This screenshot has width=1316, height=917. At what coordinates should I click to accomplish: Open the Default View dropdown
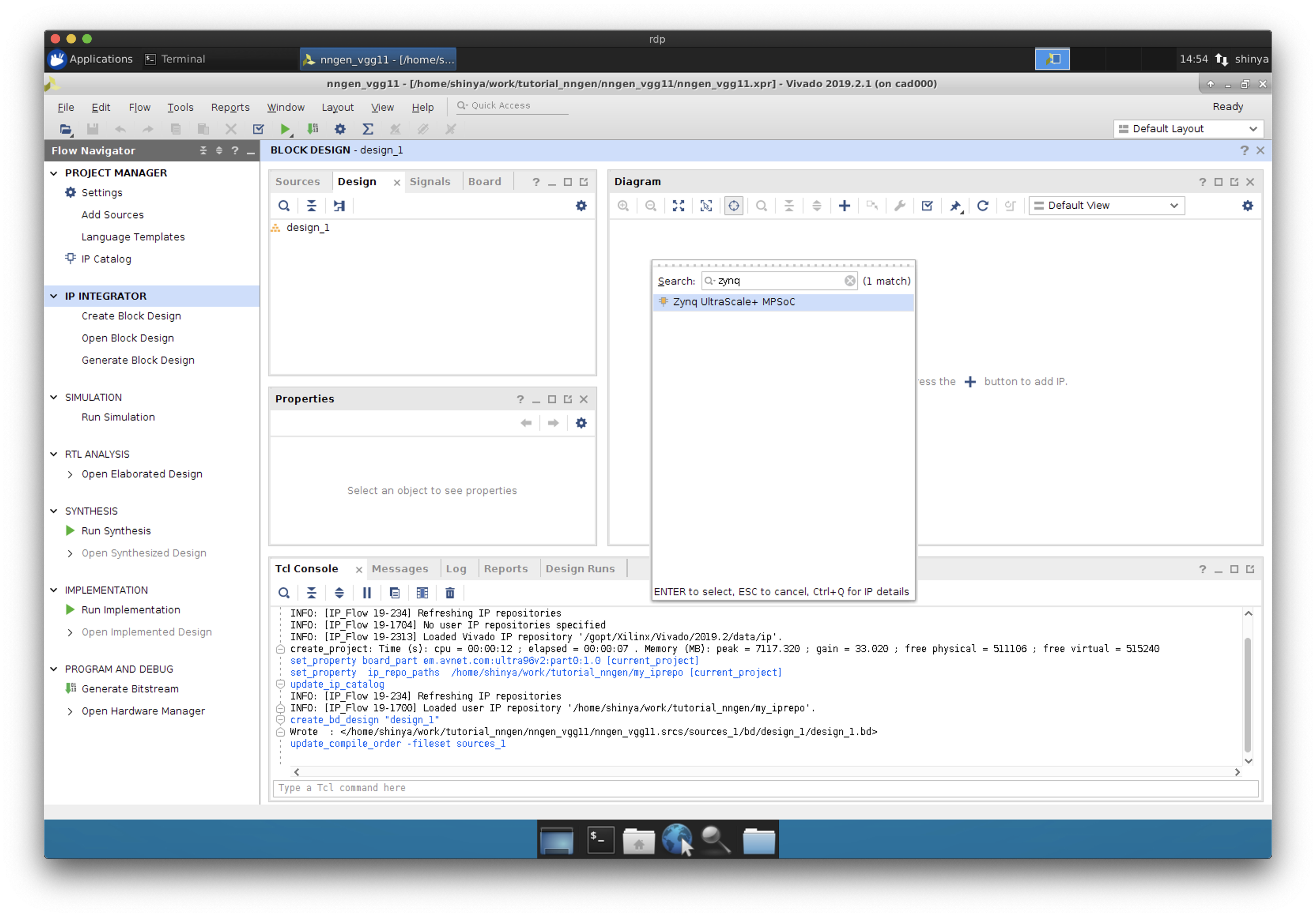click(x=1107, y=206)
